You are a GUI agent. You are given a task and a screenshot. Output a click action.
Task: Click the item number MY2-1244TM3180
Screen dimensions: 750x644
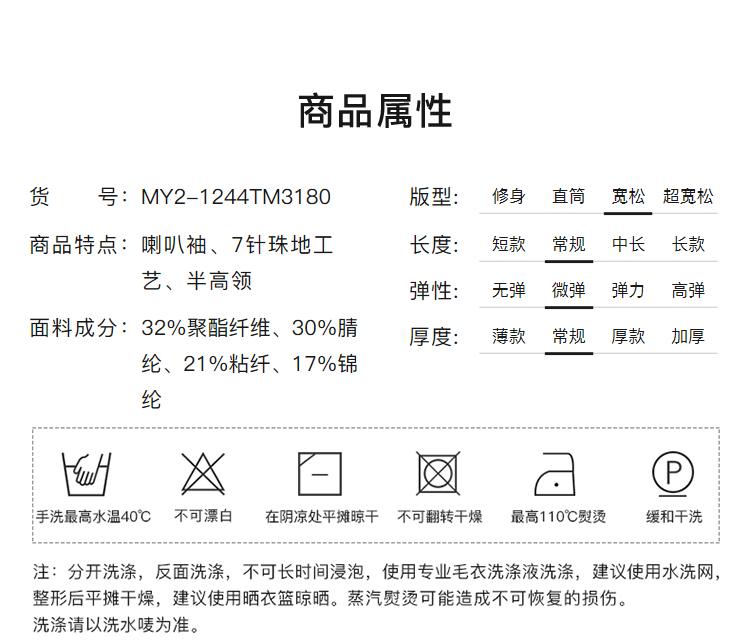(235, 197)
